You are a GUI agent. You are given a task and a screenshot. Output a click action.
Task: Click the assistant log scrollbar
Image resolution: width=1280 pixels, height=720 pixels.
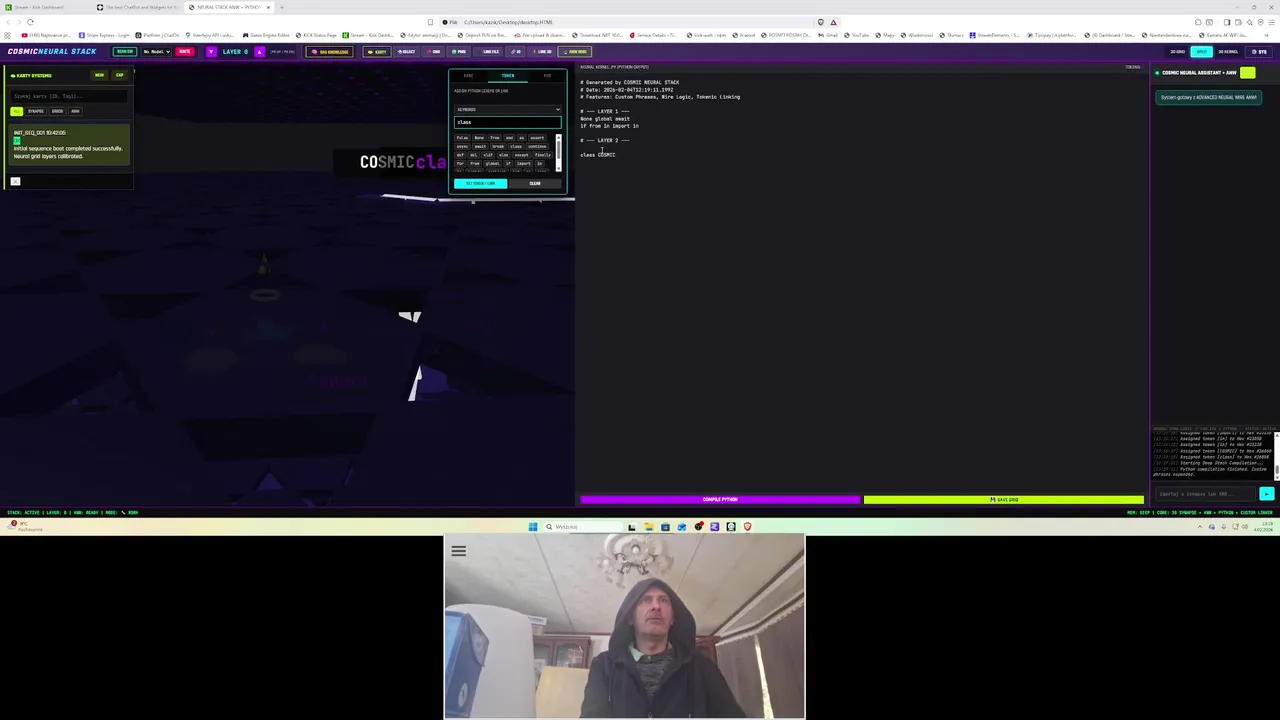tap(1276, 455)
